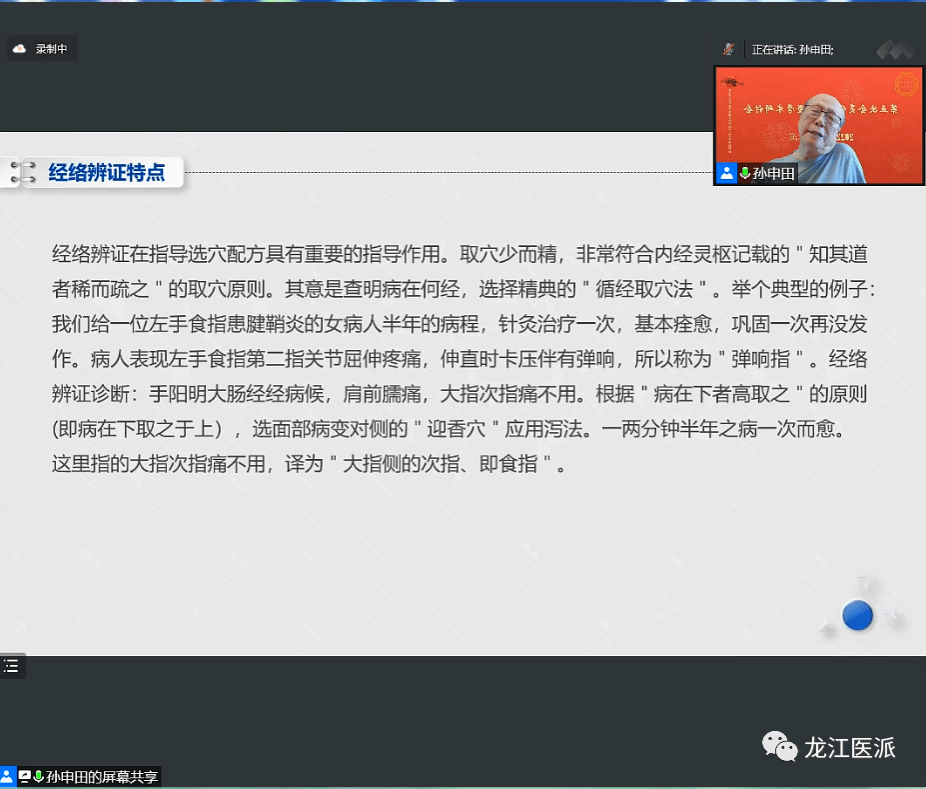Click the speaker microphone icon beside 正在讲话
The width and height of the screenshot is (926, 789).
tap(729, 49)
